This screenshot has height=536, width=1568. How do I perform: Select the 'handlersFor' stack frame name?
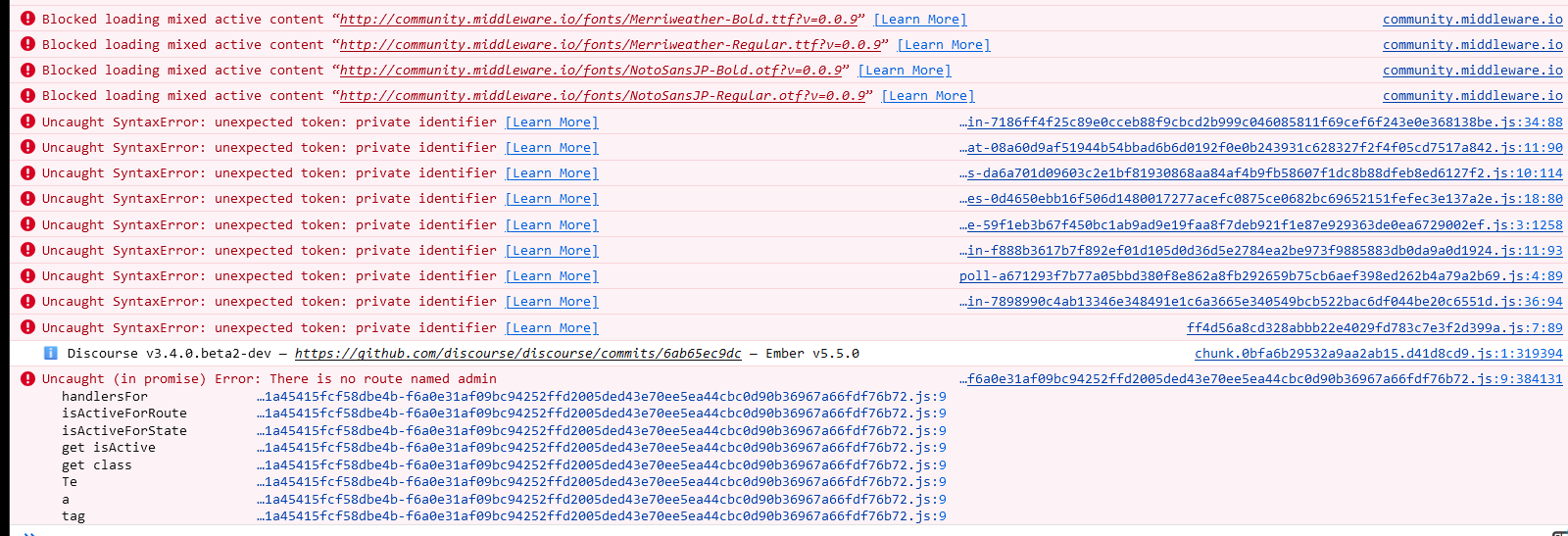pyautogui.click(x=105, y=396)
